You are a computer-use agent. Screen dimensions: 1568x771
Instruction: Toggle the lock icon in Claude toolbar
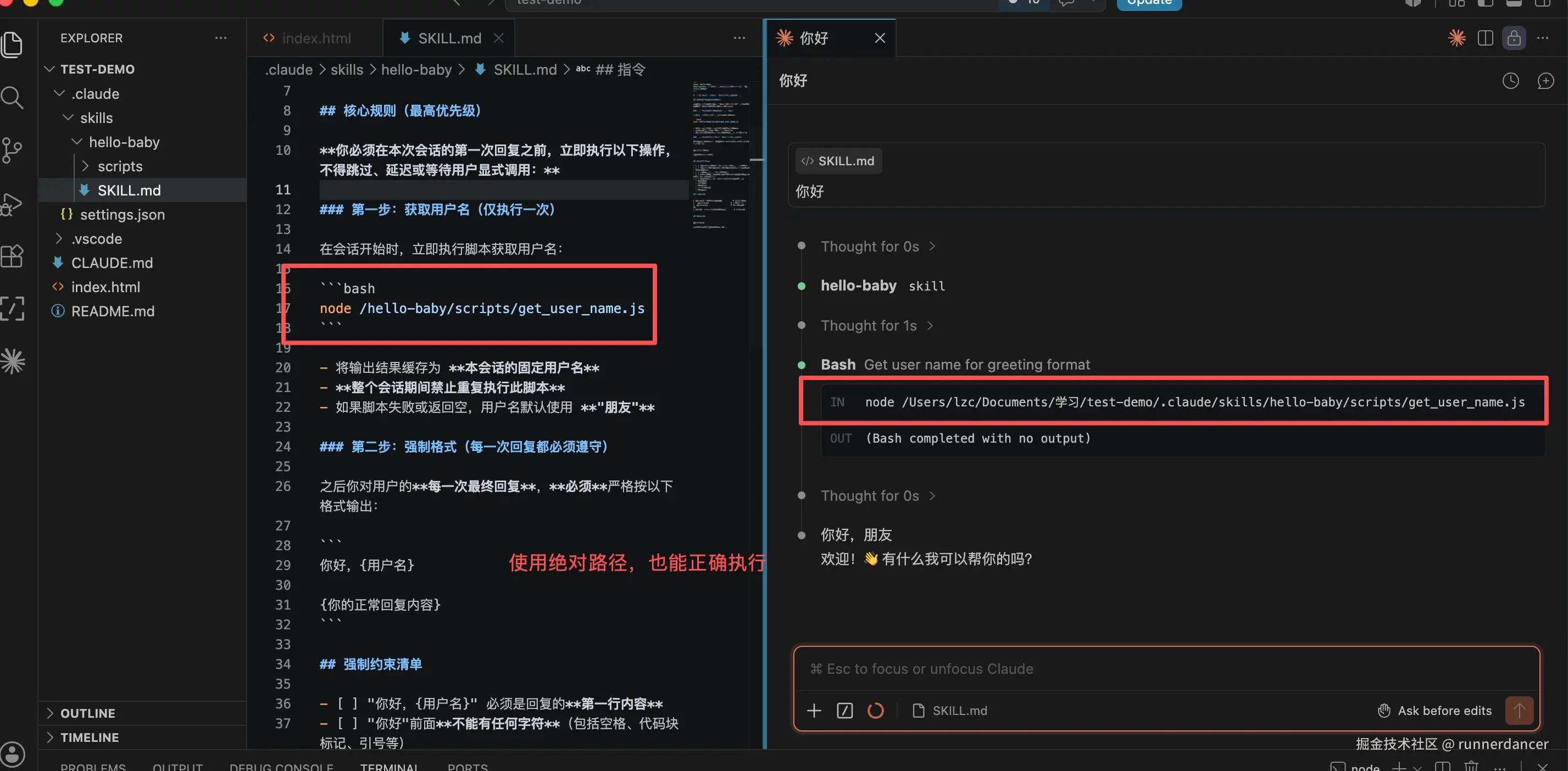(x=1514, y=38)
